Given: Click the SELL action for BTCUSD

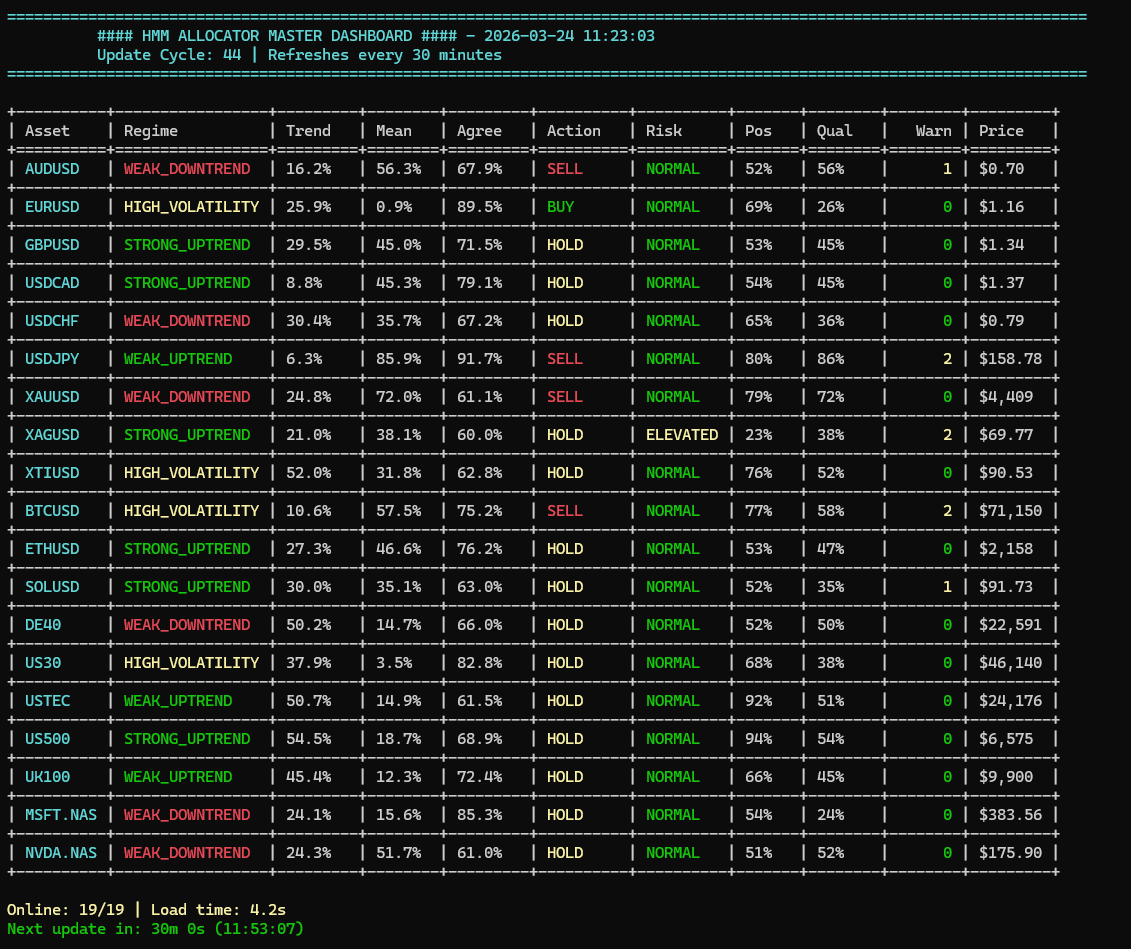Looking at the screenshot, I should click(565, 511).
